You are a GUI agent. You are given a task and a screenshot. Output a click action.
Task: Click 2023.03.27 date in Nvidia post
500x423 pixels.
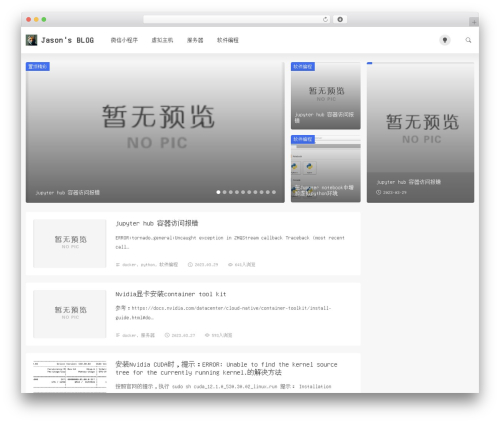(183, 335)
